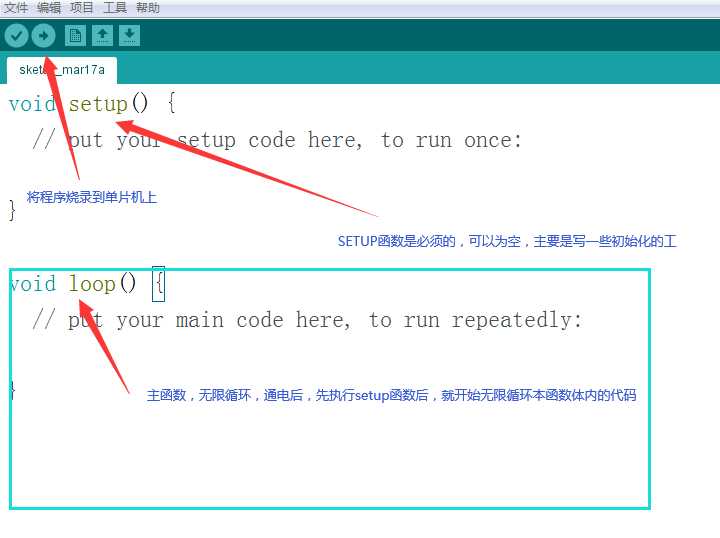Select the sketch_mar17a tab
Image resolution: width=720 pixels, height=538 pixels.
click(x=62, y=70)
